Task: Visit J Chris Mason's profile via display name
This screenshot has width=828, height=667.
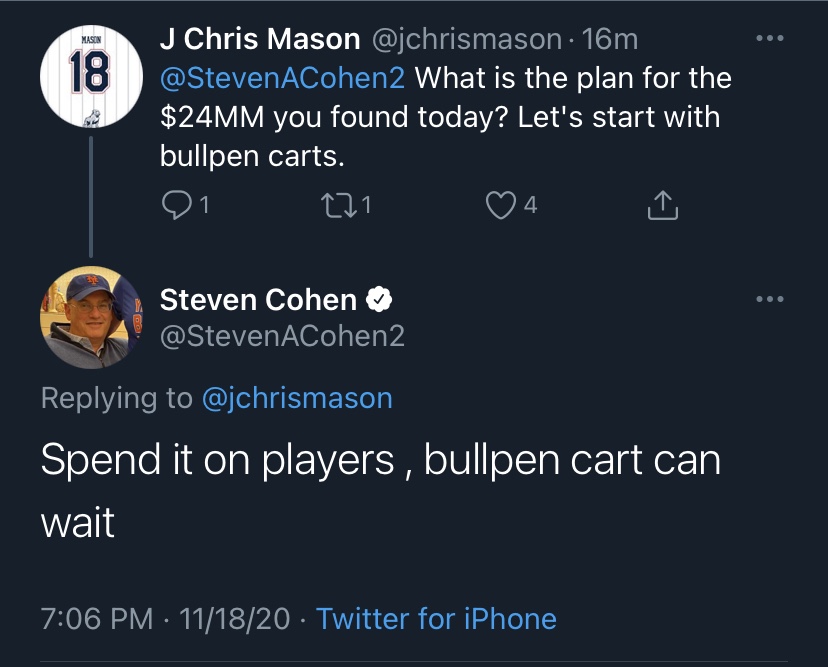Action: click(x=259, y=39)
